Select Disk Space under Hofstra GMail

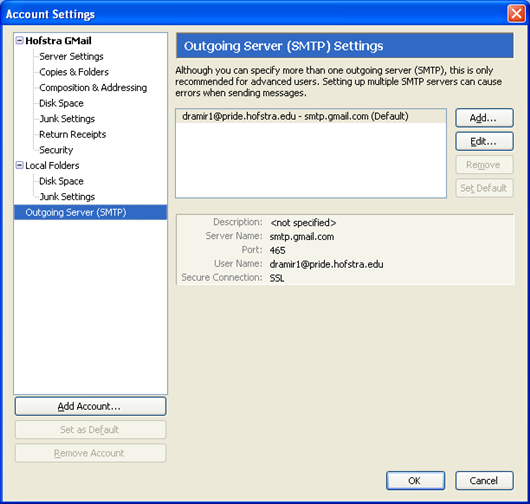click(x=61, y=103)
